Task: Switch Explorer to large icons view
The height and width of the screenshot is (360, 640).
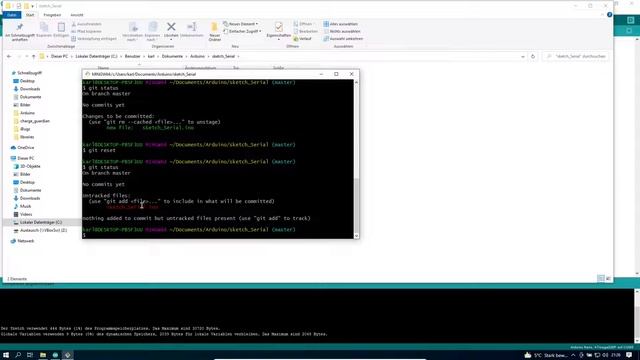Action: (608, 278)
